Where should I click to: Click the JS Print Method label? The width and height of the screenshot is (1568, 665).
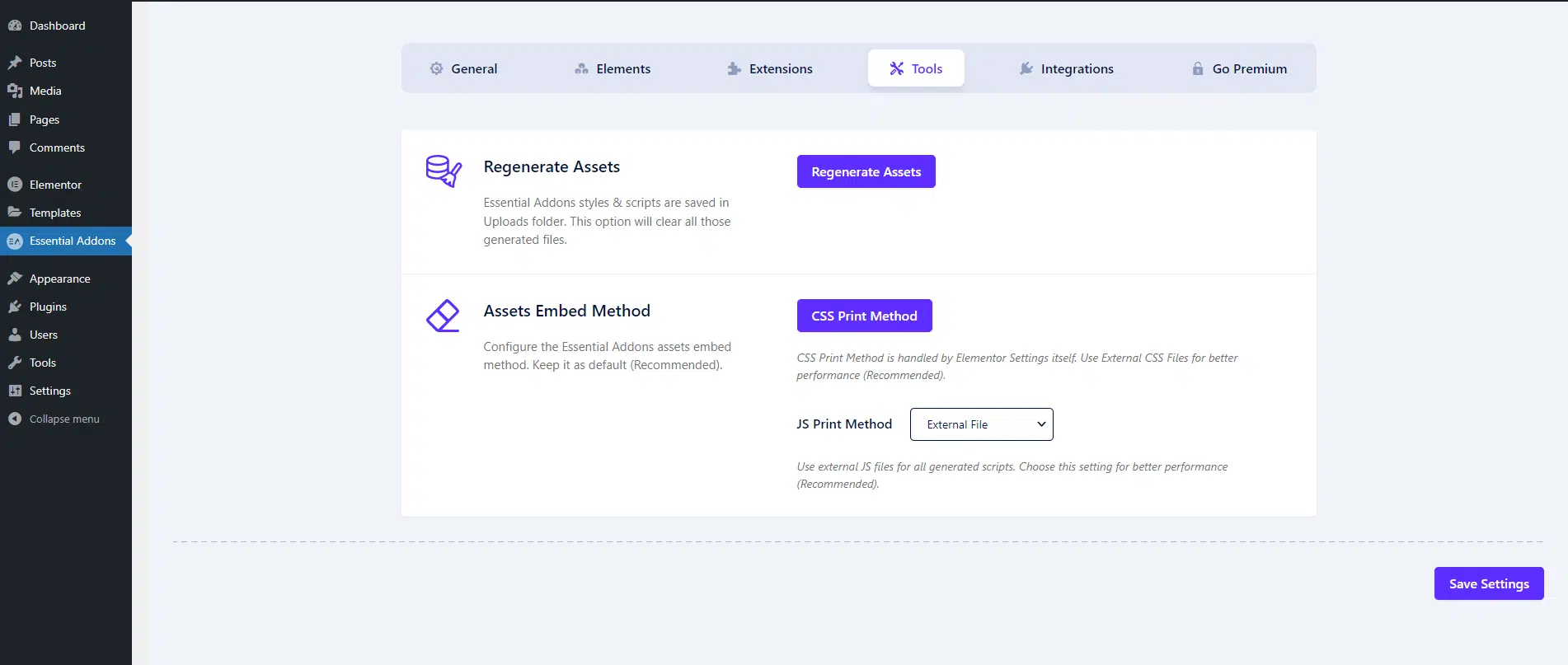point(844,424)
